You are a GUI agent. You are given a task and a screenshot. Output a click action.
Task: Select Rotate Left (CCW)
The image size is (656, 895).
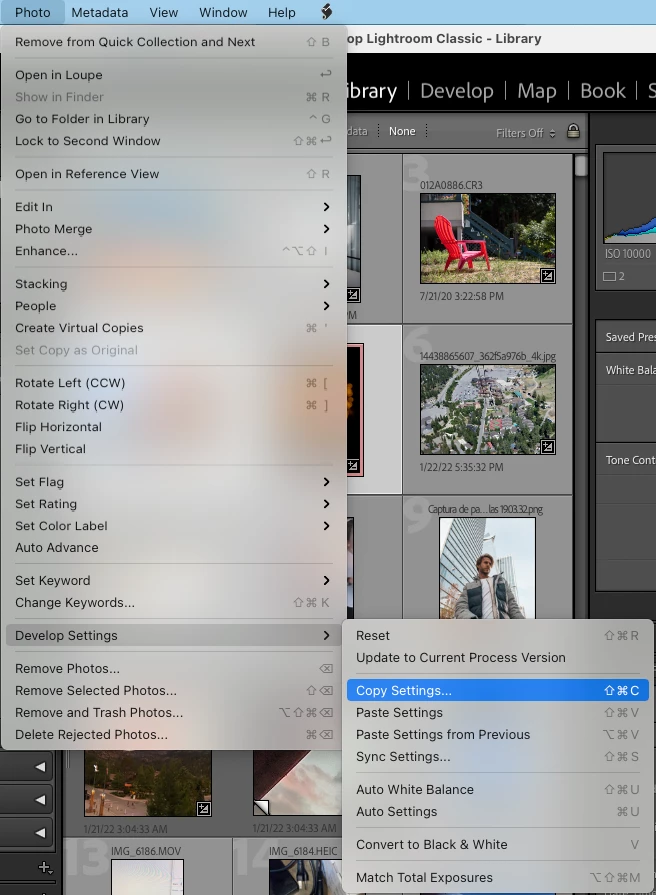click(172, 383)
